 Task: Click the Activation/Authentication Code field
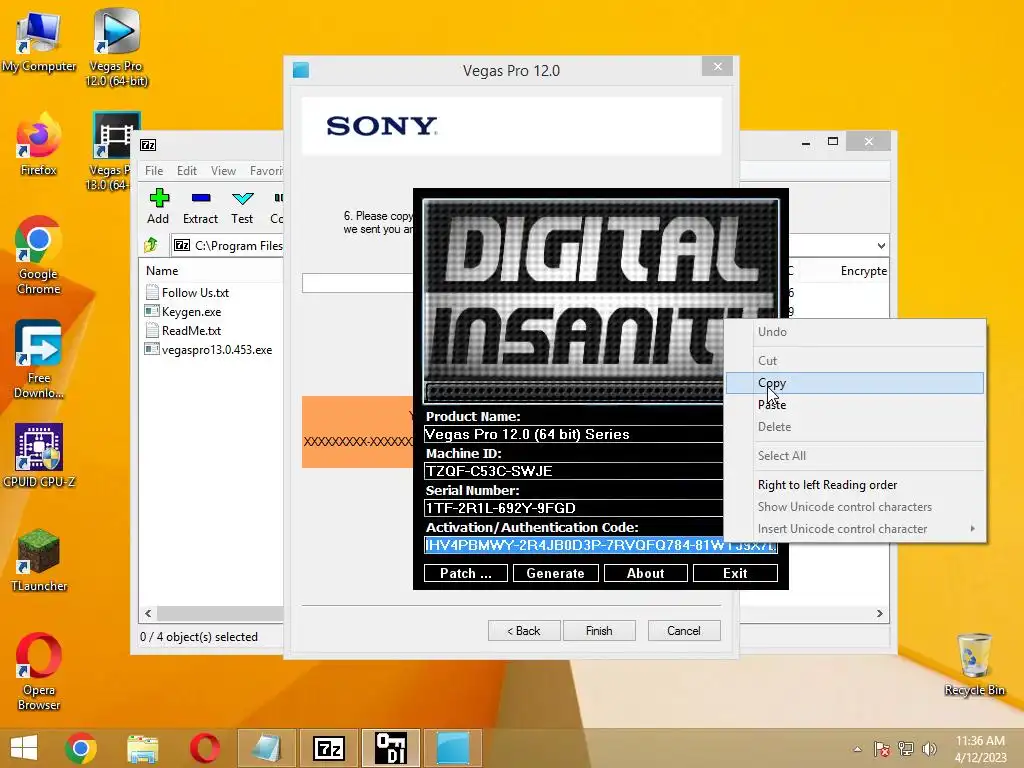point(601,545)
